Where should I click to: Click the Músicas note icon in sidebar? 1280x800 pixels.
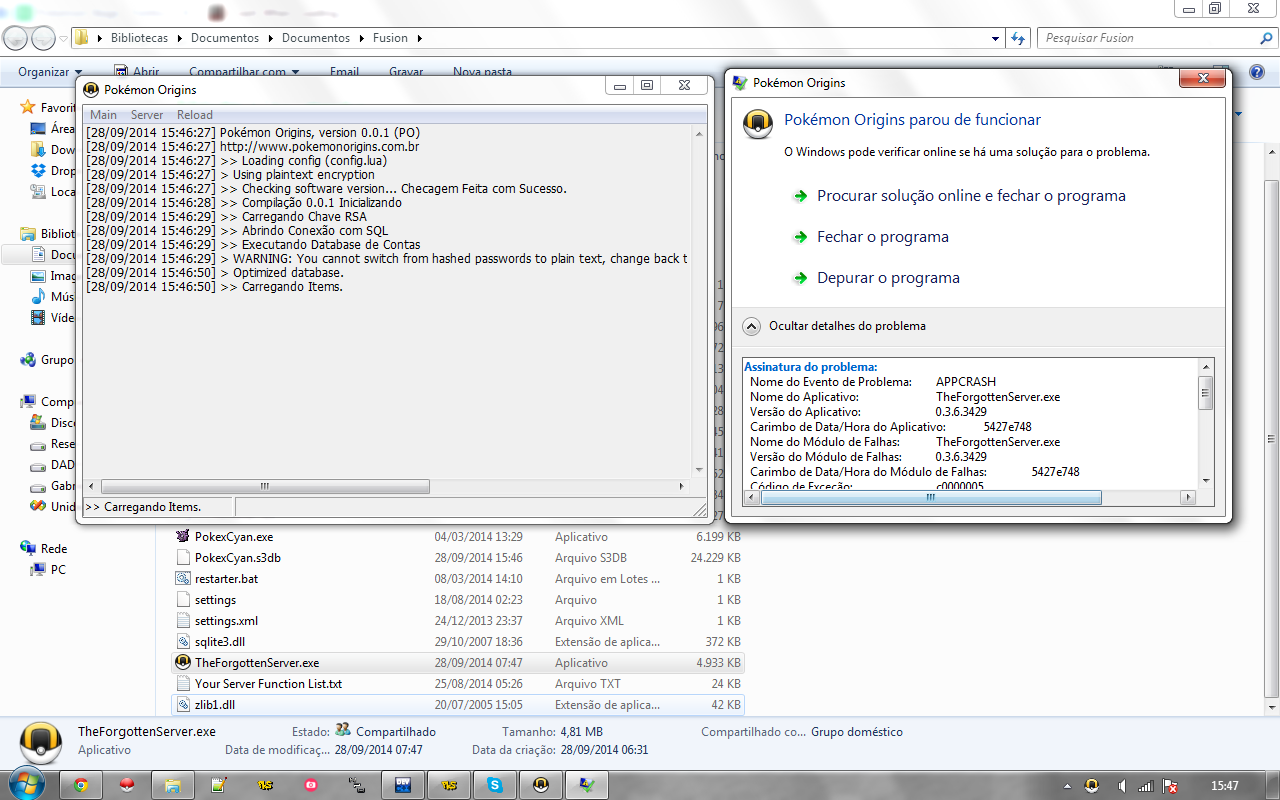point(38,297)
